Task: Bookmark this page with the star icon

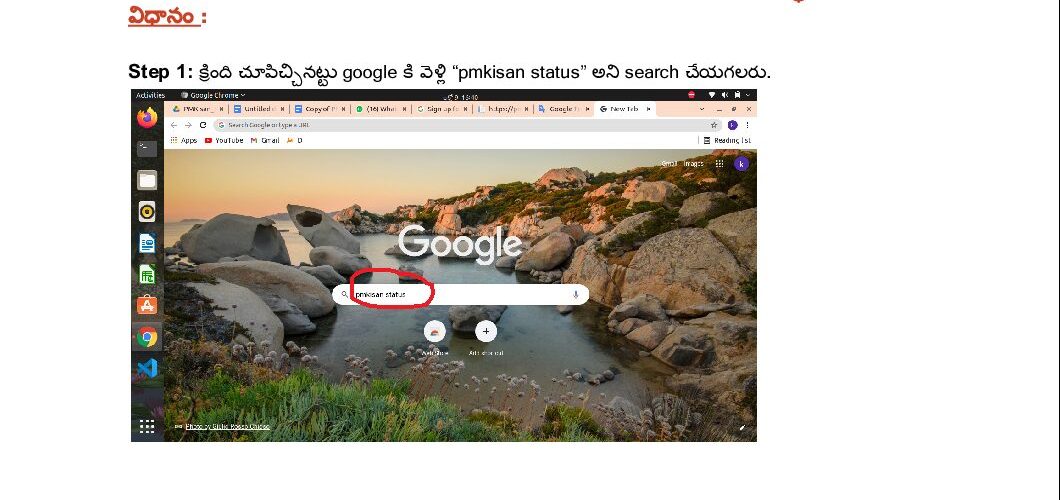Action: [x=714, y=125]
